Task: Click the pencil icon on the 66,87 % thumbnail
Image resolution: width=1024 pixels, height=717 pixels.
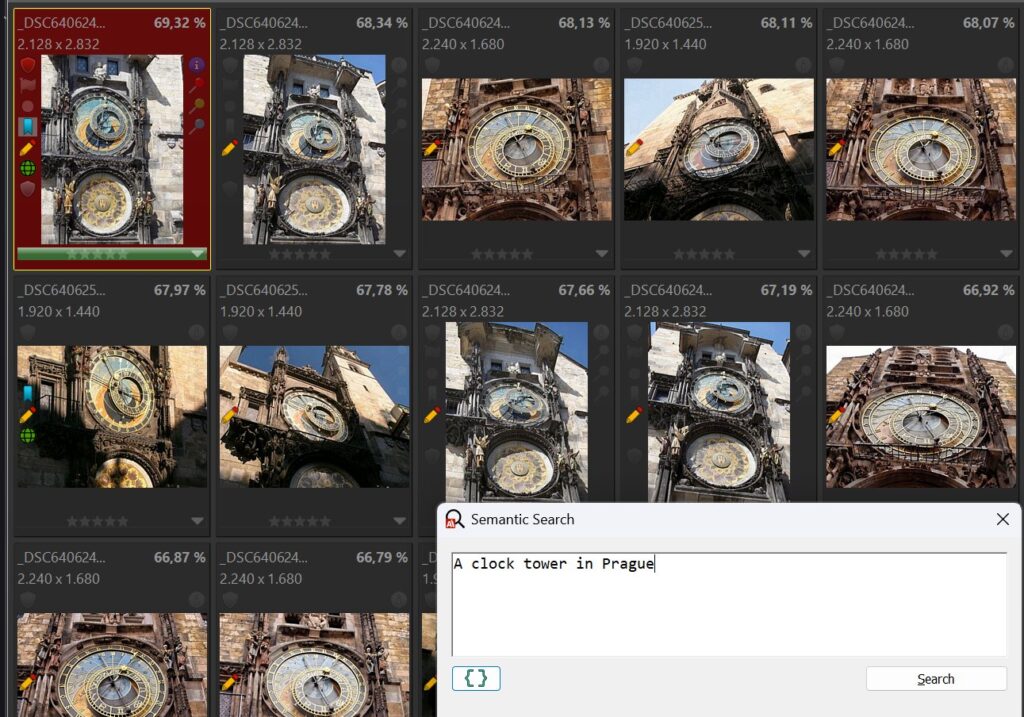Action: (x=27, y=682)
